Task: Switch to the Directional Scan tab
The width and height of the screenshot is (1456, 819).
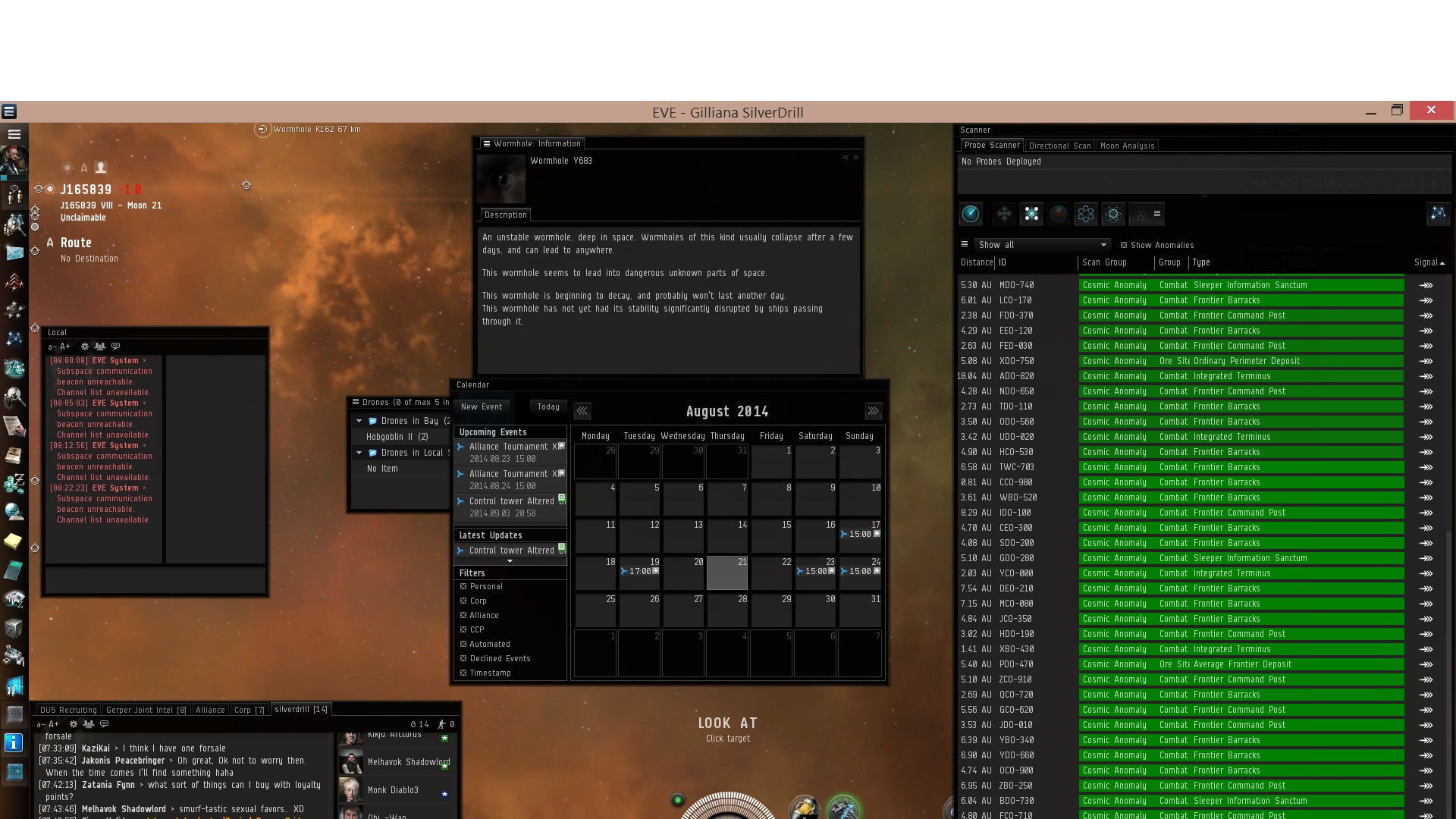Action: pyautogui.click(x=1059, y=146)
